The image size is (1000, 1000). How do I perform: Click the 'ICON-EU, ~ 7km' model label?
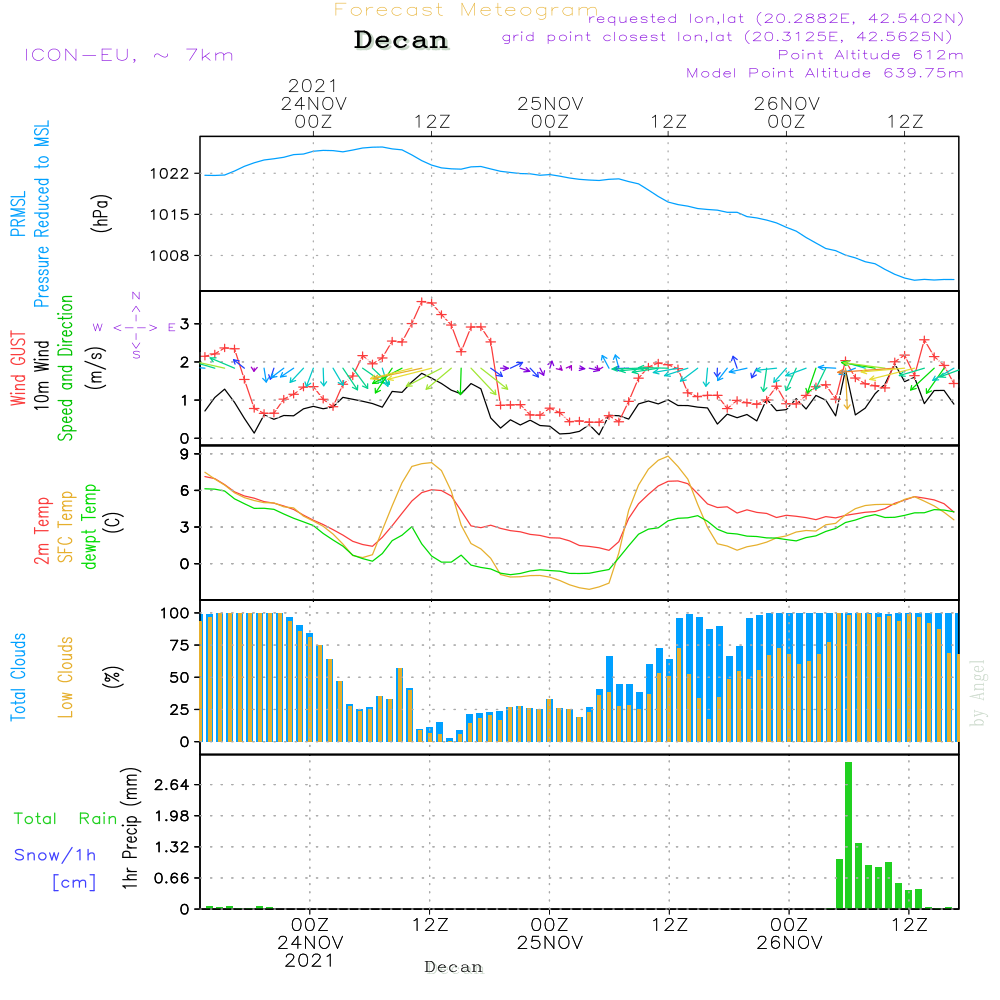(x=129, y=55)
